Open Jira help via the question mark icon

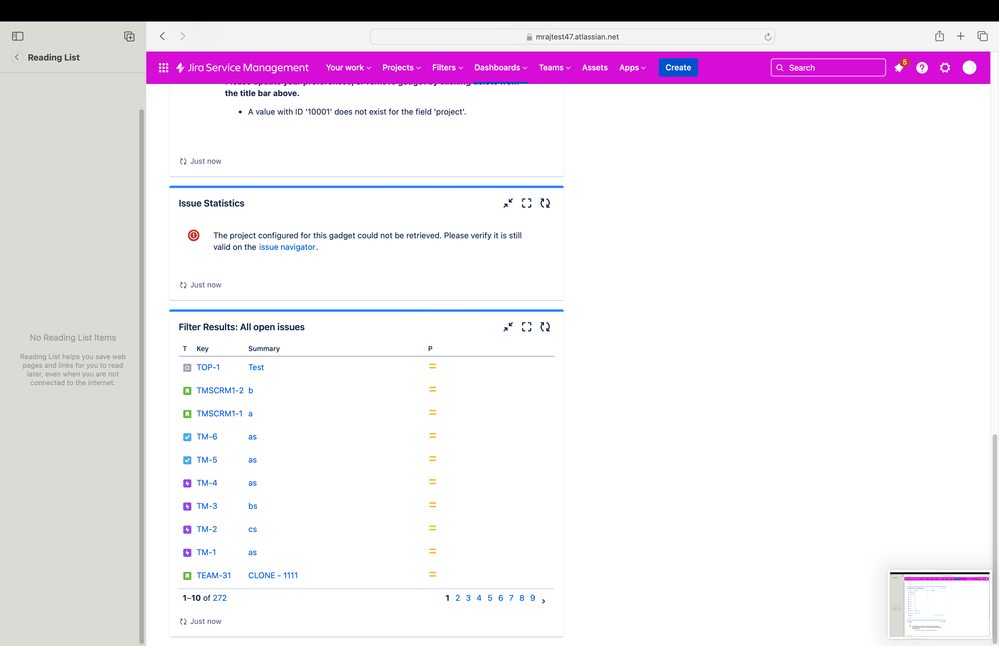922,67
